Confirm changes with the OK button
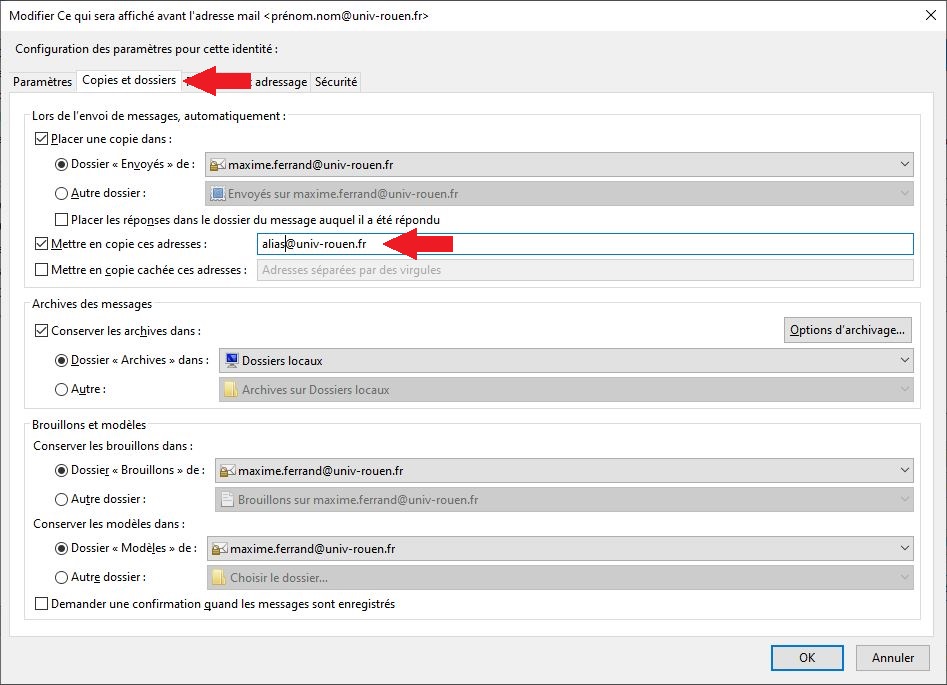 point(806,657)
